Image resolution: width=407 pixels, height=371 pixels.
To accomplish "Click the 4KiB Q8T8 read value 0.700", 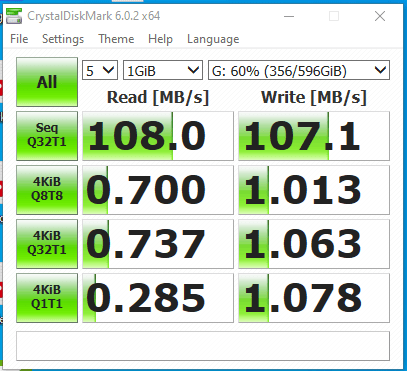I will pyautogui.click(x=158, y=190).
